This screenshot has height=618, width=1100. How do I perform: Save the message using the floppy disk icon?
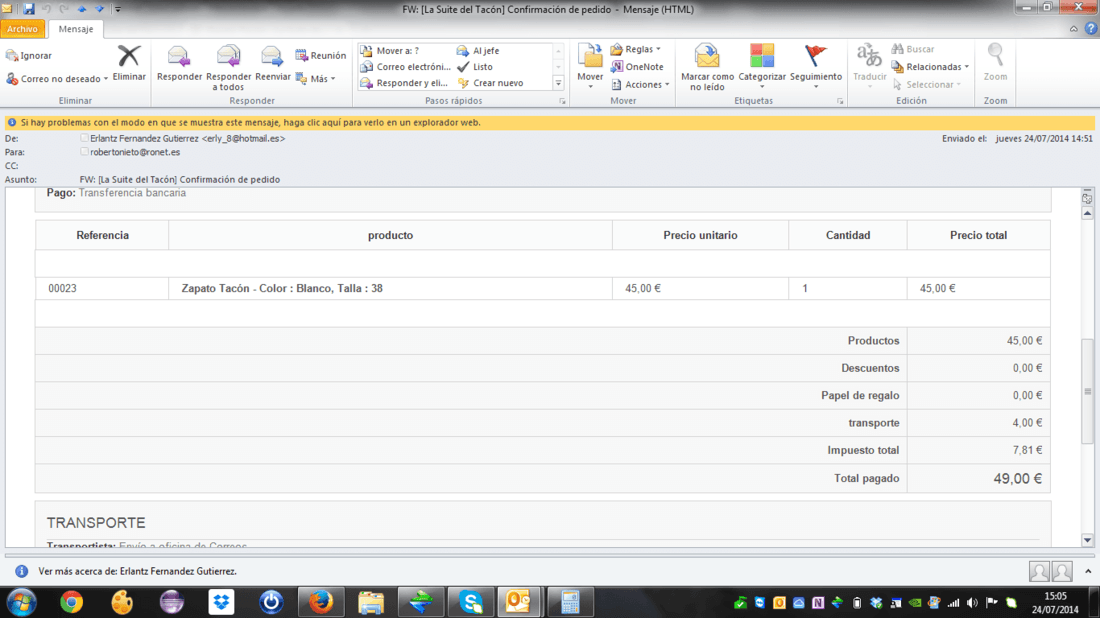[29, 9]
